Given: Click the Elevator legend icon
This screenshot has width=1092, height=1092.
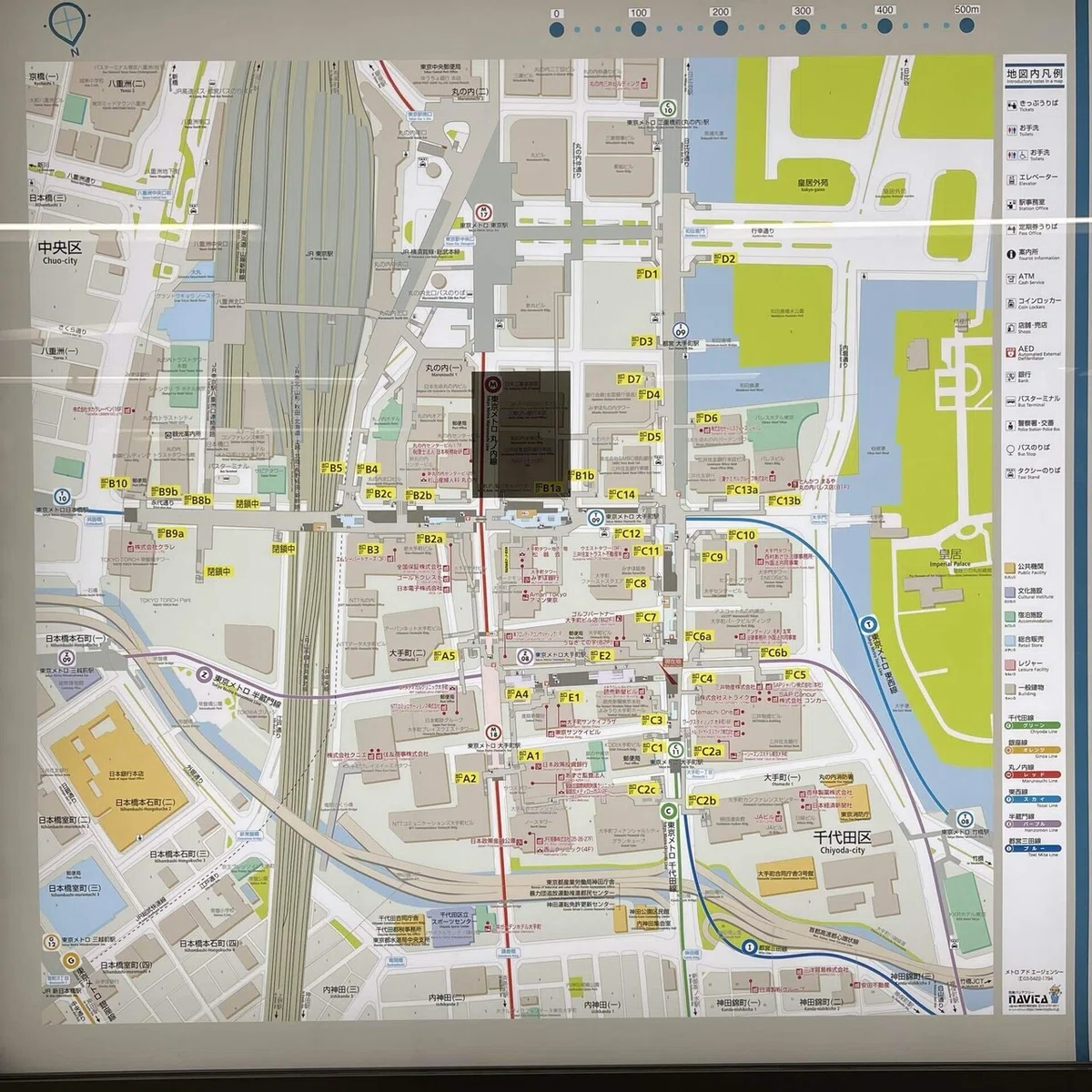Looking at the screenshot, I should tap(1012, 179).
